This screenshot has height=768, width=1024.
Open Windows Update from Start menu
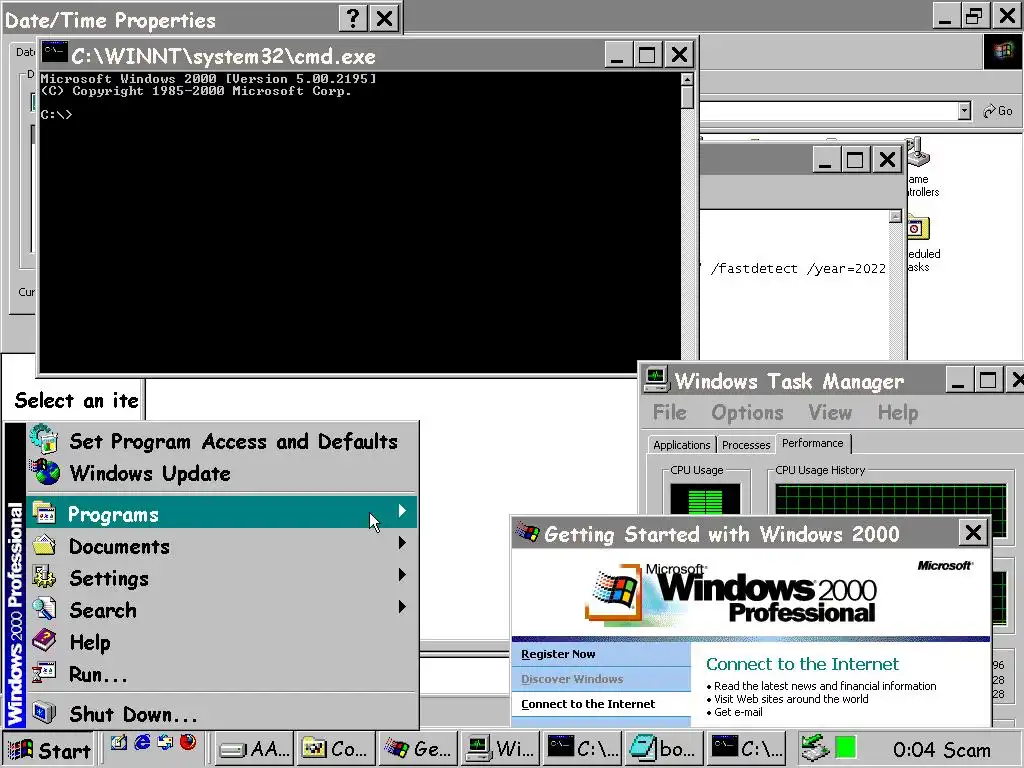222,473
